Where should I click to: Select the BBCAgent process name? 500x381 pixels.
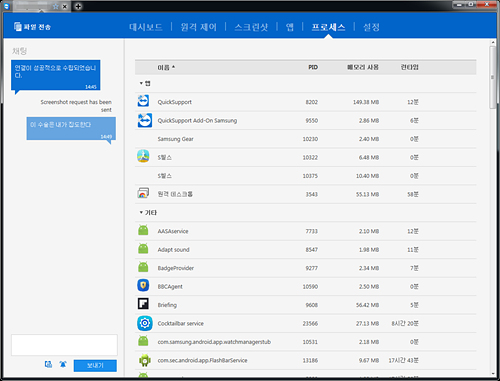pos(170,287)
